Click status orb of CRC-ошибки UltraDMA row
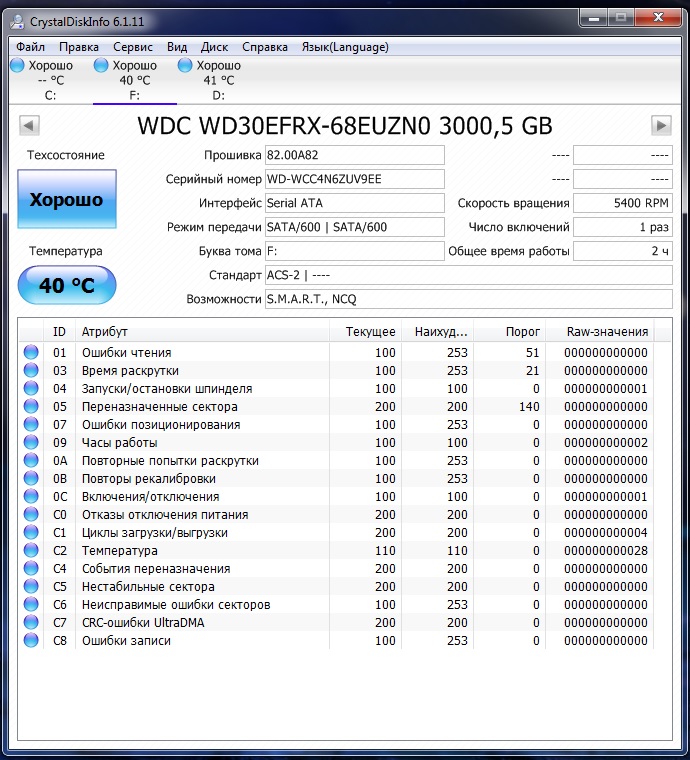Image resolution: width=690 pixels, height=760 pixels. click(x=31, y=622)
